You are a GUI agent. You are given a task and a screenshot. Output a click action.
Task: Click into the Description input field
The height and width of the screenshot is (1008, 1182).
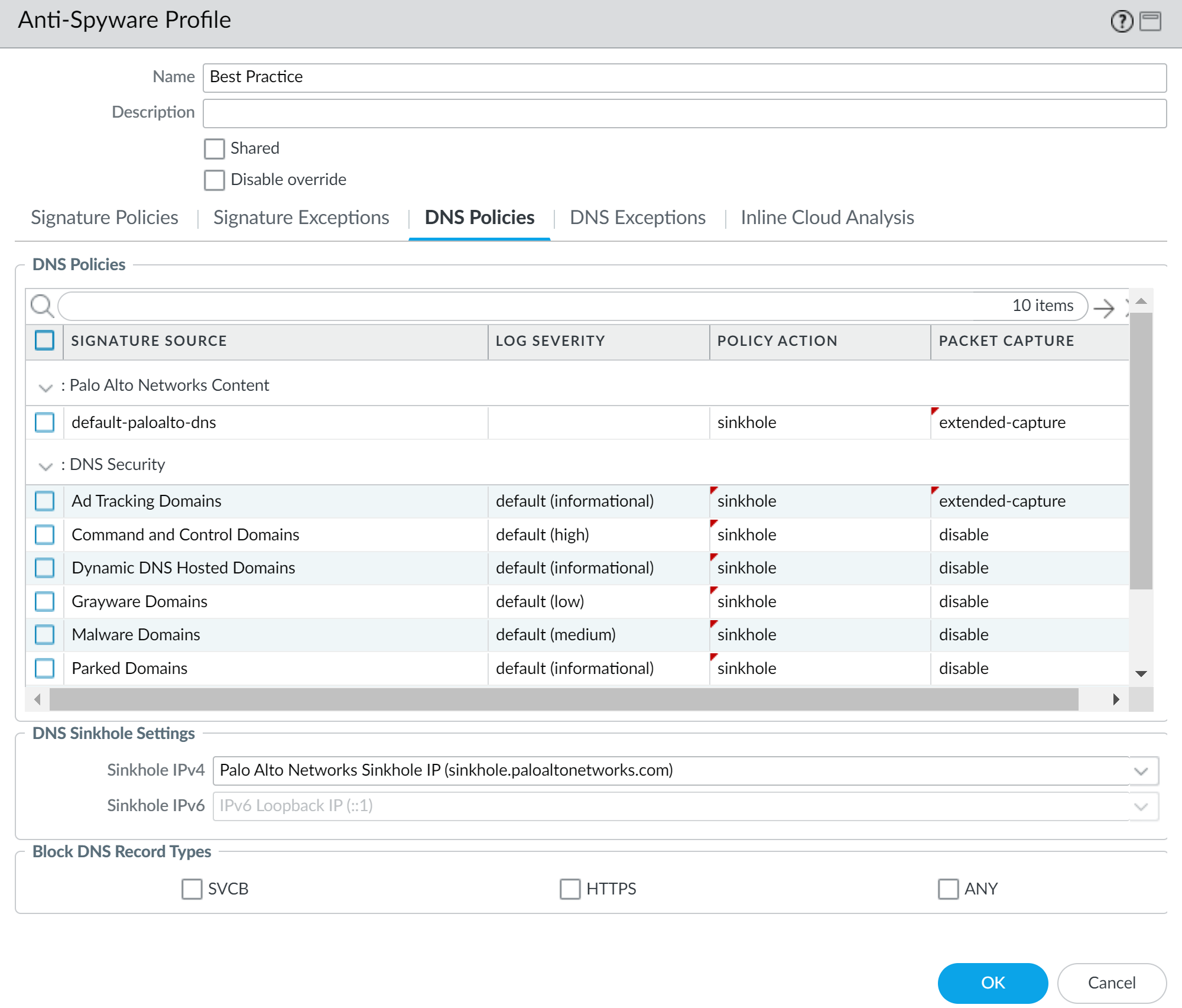tap(684, 113)
